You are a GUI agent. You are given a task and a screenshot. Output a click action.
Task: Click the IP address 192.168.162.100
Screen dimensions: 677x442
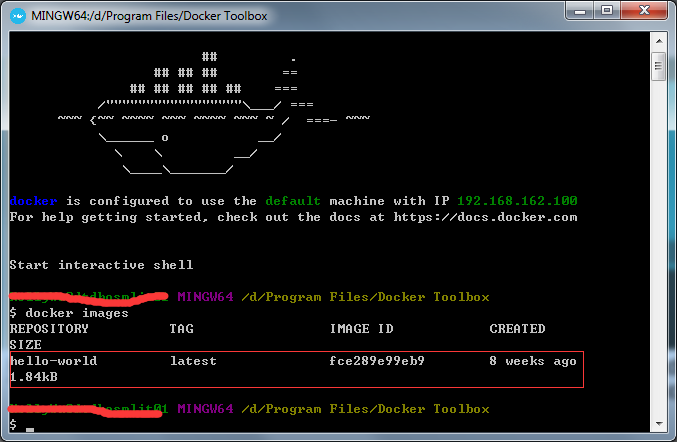pos(517,201)
